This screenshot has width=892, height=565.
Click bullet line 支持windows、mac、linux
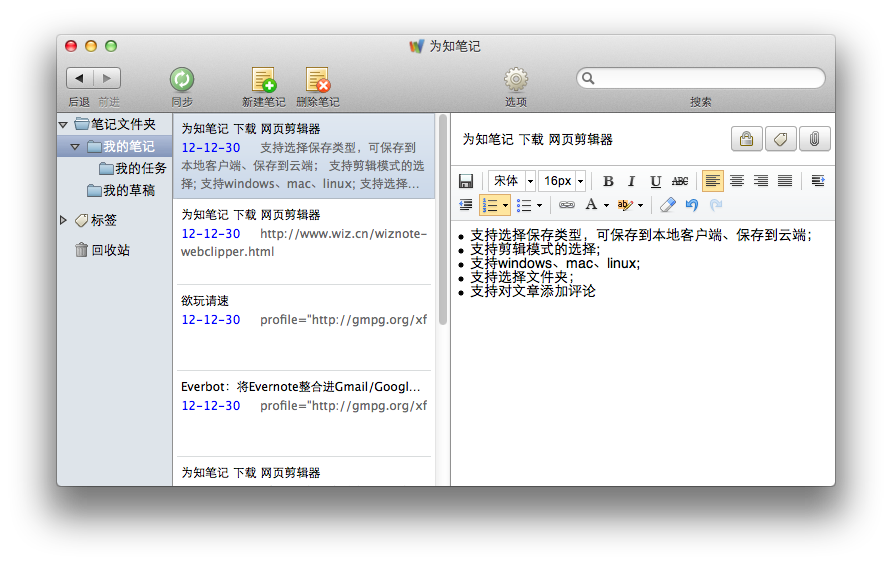pos(555,263)
